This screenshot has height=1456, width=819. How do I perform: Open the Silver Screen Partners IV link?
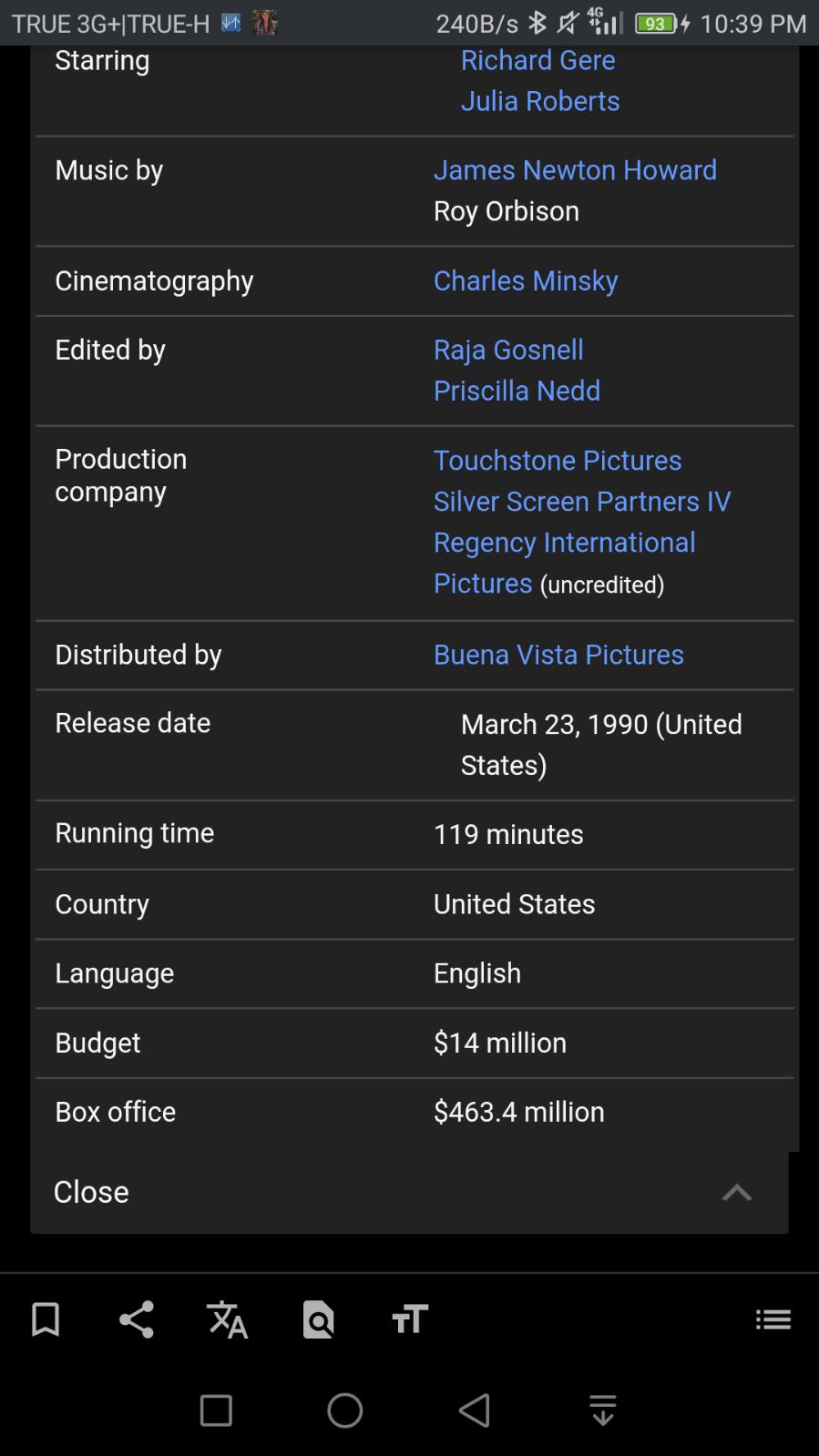pyautogui.click(x=582, y=502)
